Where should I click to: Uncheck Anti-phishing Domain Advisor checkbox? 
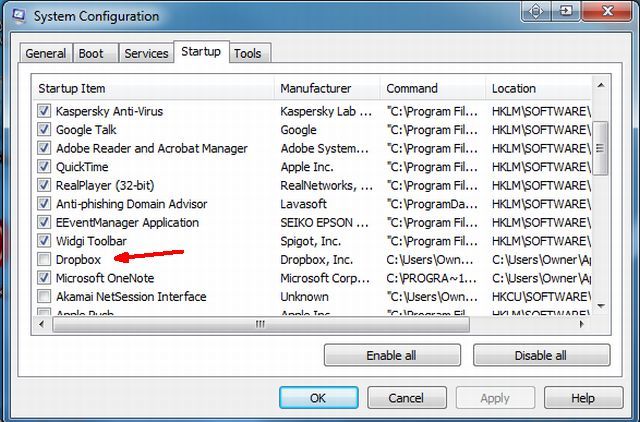44,203
